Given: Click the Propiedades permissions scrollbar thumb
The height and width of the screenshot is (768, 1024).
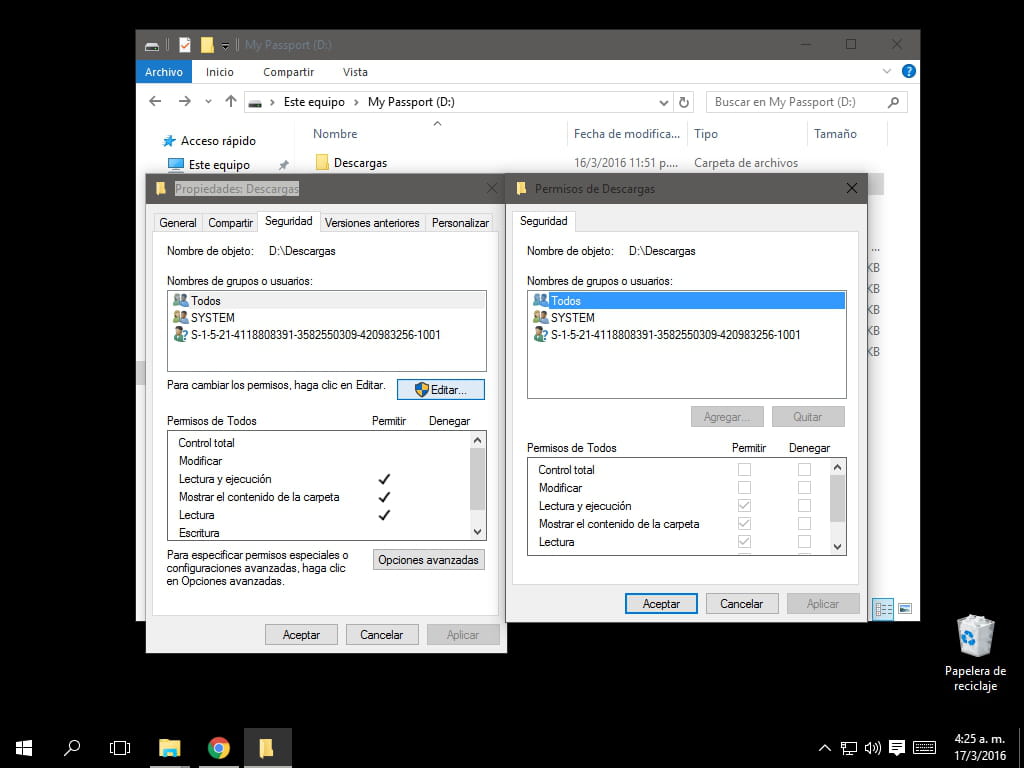Looking at the screenshot, I should 477,479.
